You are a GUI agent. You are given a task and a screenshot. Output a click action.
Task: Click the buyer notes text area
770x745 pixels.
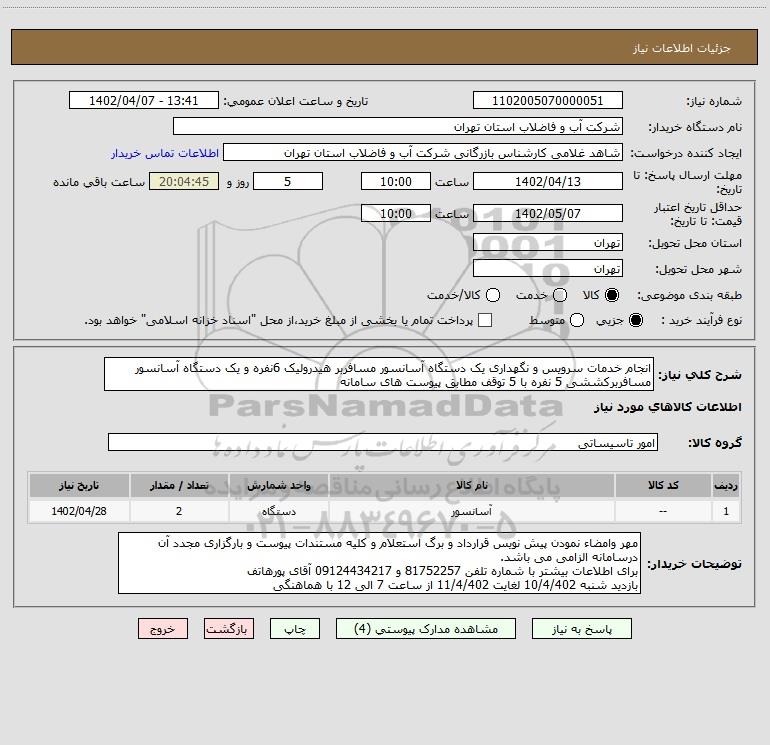click(379, 564)
